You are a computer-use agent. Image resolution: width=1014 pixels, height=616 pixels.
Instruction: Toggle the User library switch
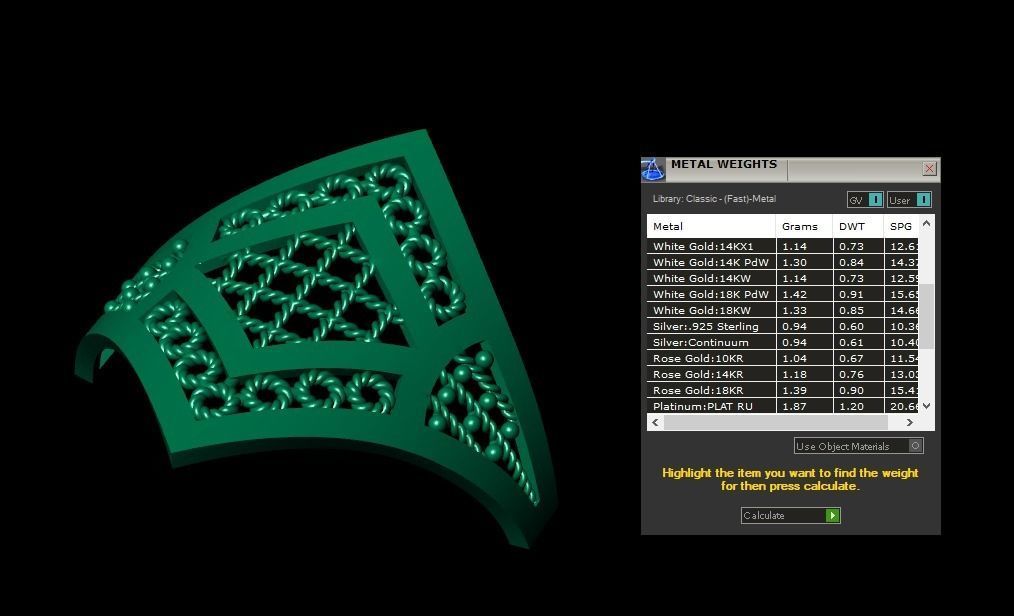[x=909, y=200]
